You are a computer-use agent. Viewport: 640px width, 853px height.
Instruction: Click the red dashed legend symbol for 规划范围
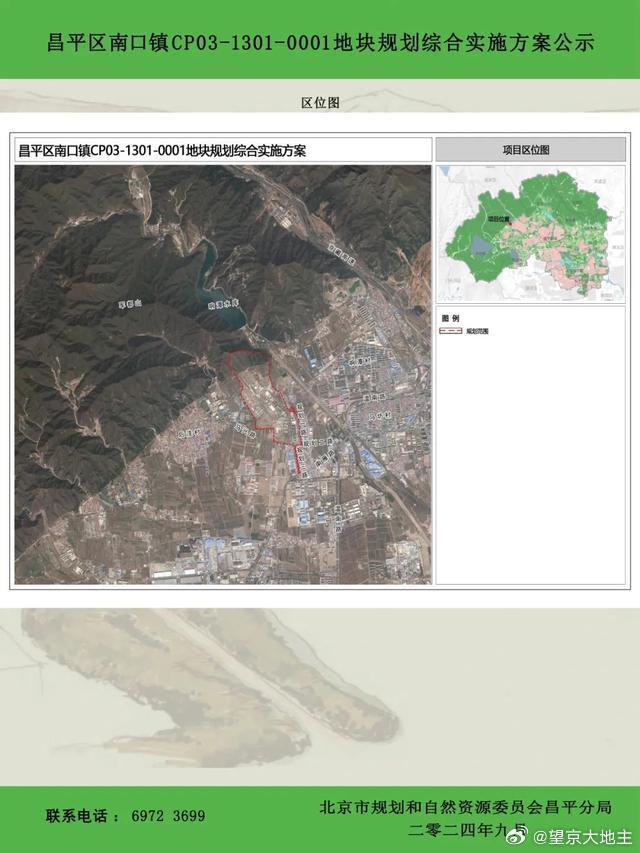[x=451, y=331]
